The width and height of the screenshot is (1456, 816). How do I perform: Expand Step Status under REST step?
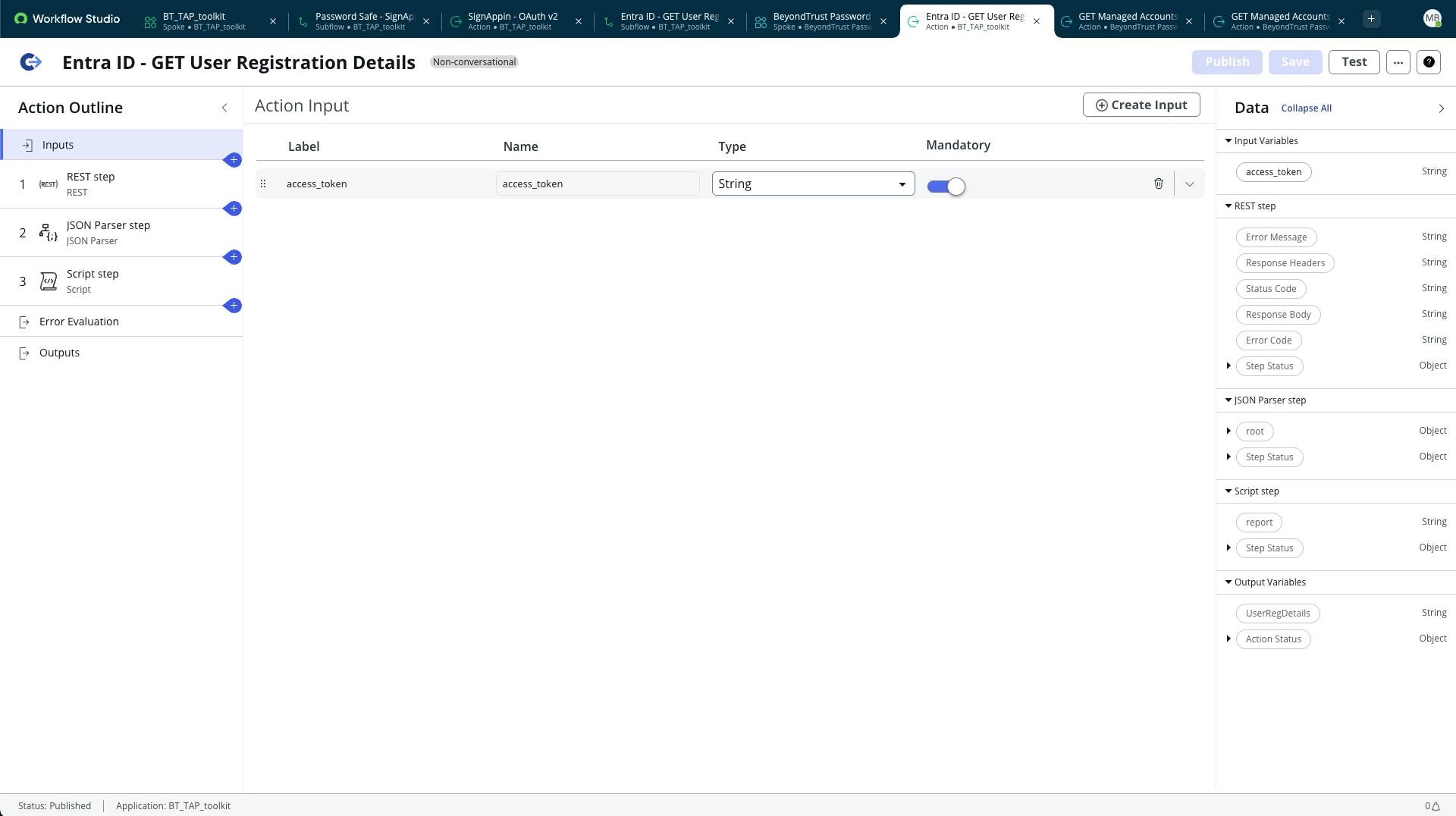[x=1228, y=366]
